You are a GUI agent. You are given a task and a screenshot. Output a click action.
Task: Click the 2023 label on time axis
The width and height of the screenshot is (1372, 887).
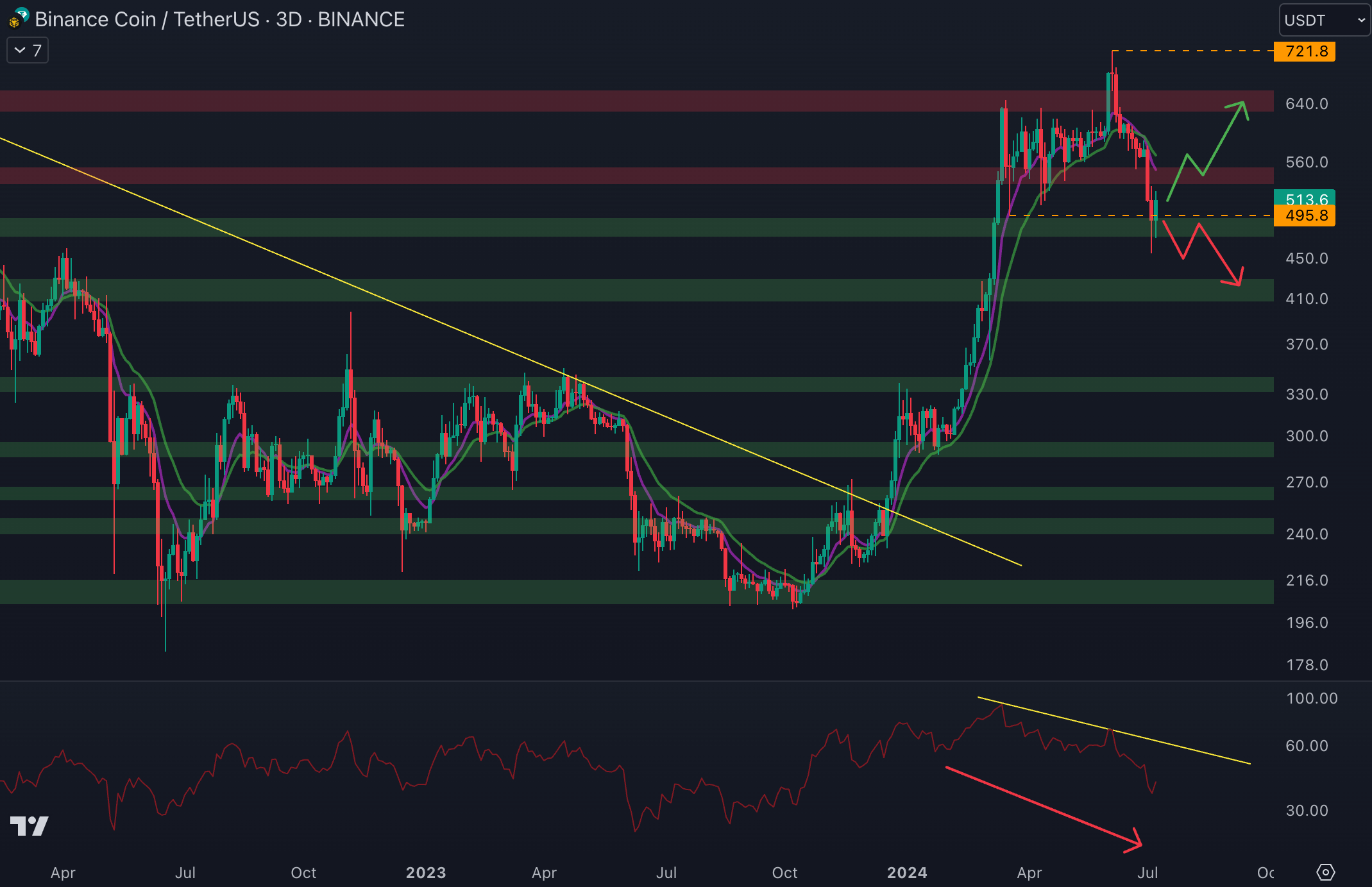(426, 872)
